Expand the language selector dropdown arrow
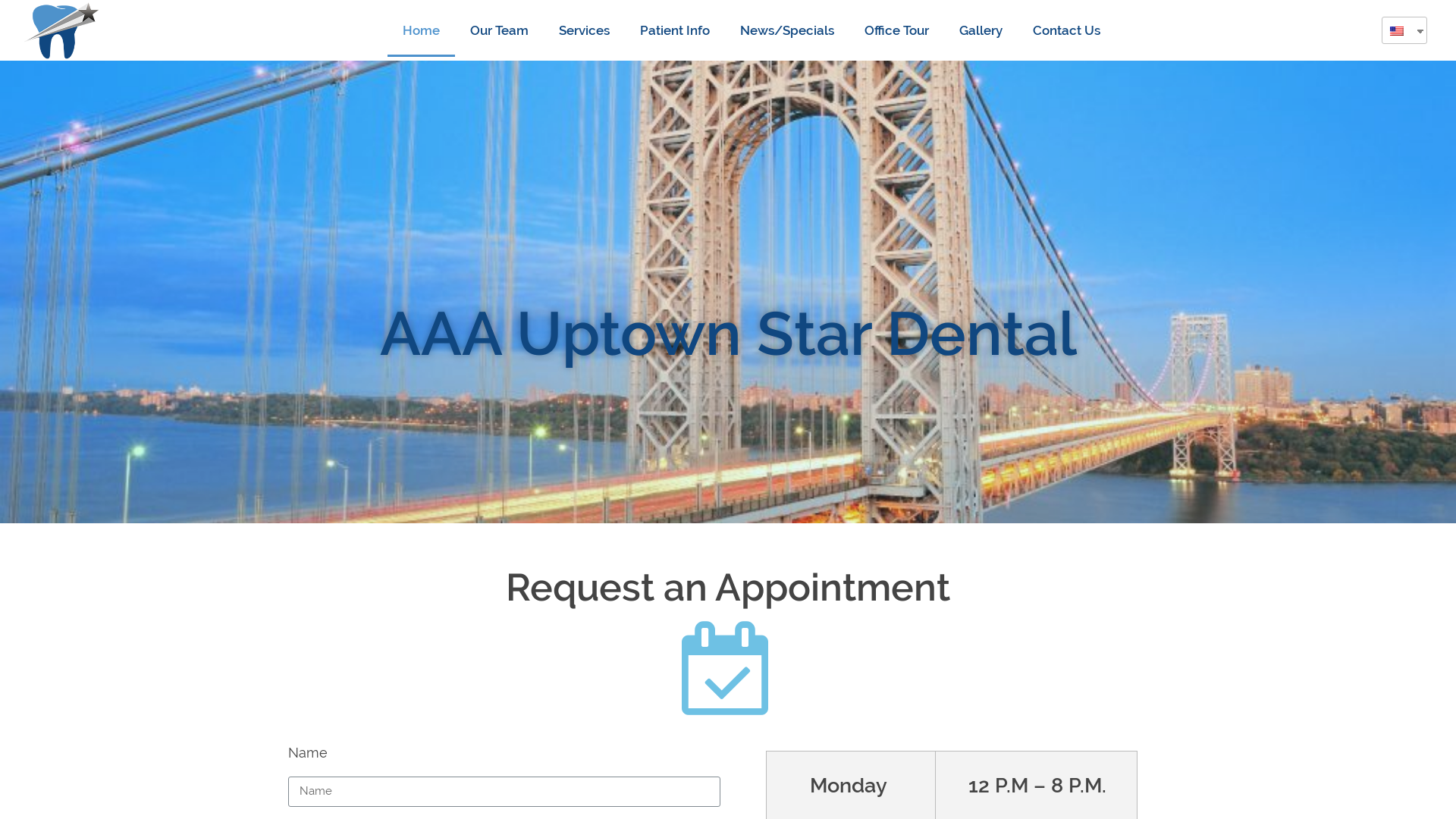Screen dimensions: 1456x819 (1420, 31)
